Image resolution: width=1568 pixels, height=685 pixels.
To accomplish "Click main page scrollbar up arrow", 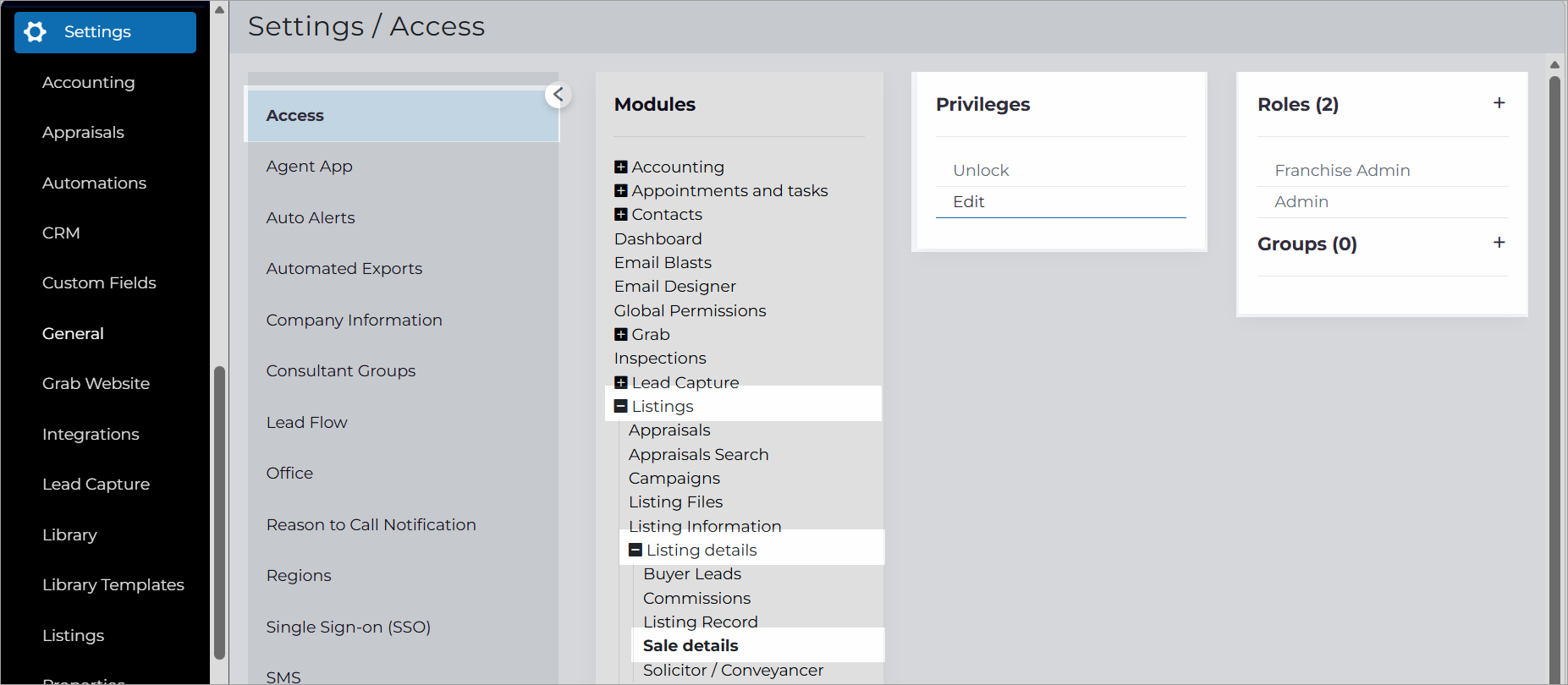I will [1554, 64].
